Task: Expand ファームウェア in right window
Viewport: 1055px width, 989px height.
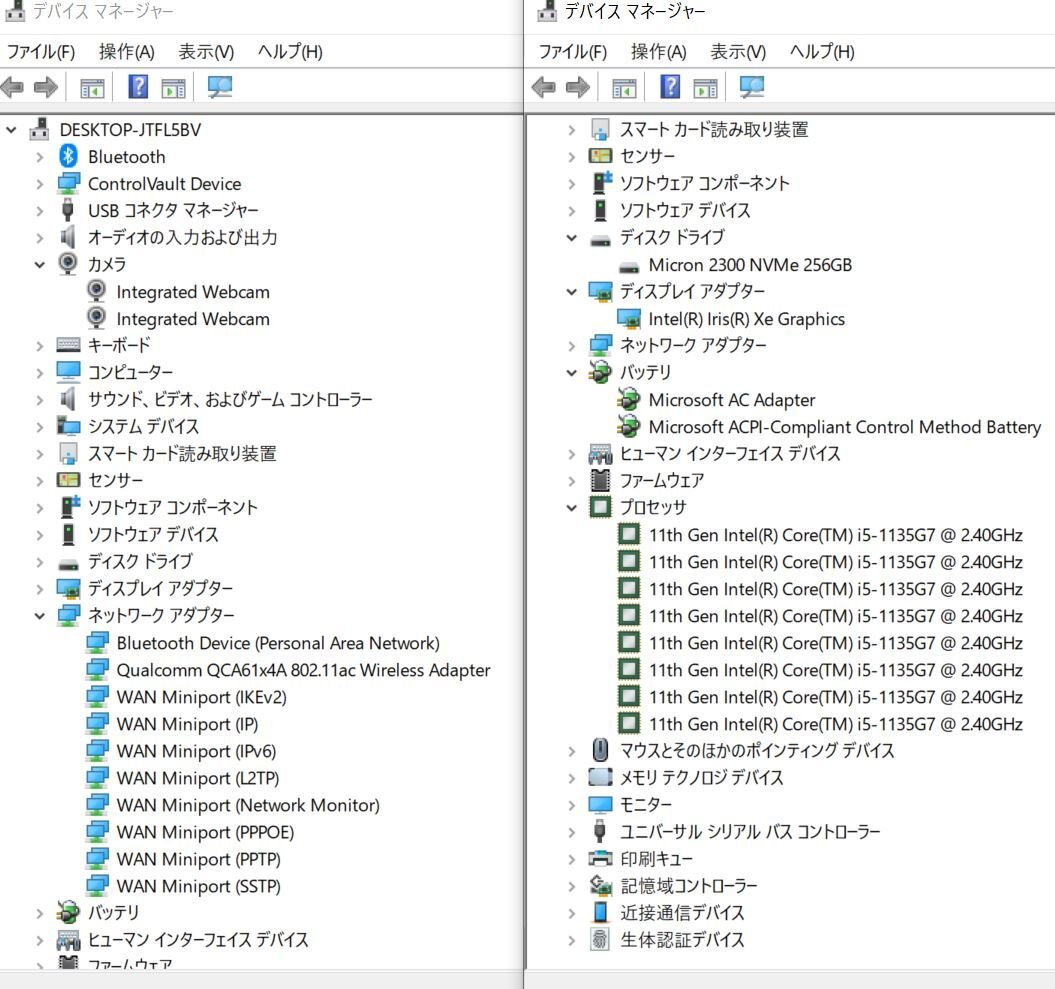Action: pos(572,480)
